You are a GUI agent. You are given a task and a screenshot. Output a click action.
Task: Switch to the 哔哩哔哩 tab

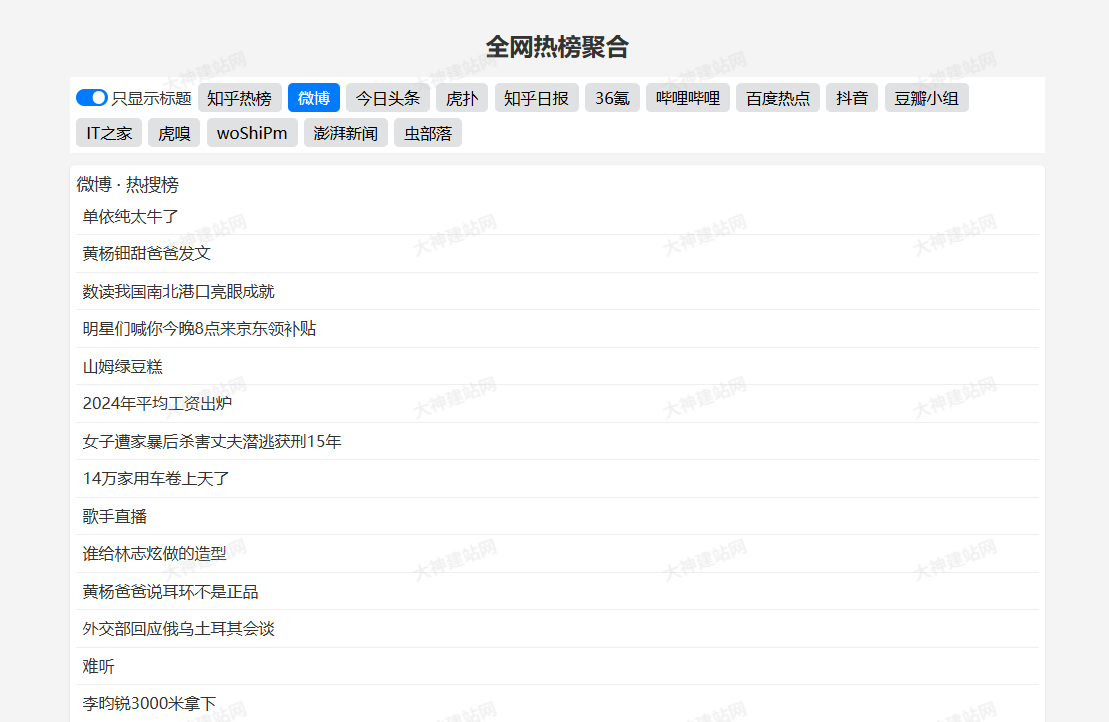click(x=687, y=98)
